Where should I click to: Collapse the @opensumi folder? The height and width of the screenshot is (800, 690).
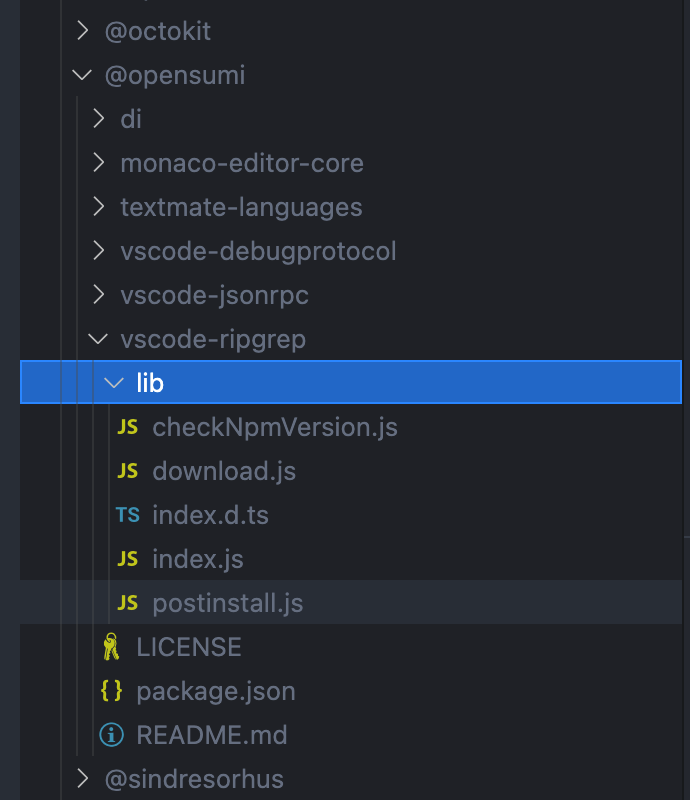(x=82, y=74)
